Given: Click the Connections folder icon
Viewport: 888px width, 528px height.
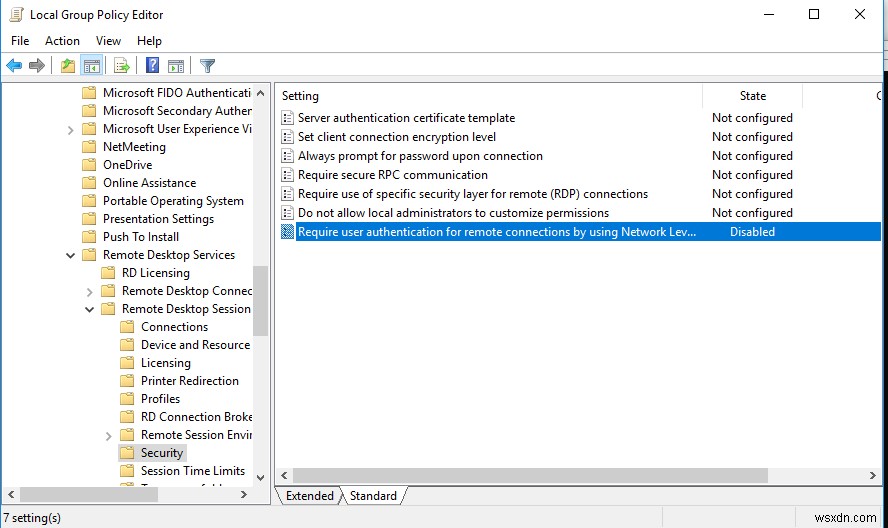Looking at the screenshot, I should coord(127,327).
